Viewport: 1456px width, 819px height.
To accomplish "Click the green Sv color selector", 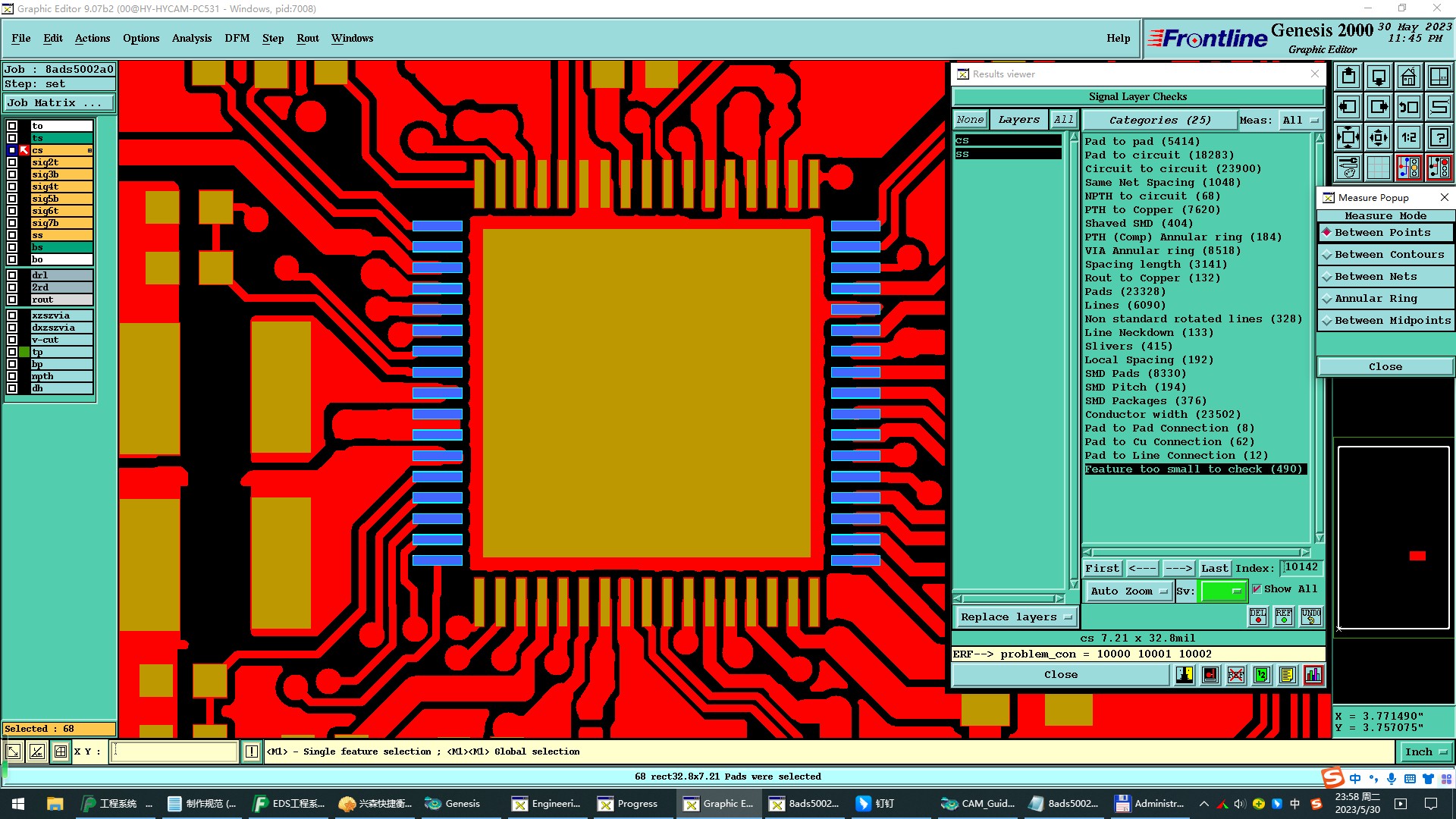I will click(x=1222, y=591).
